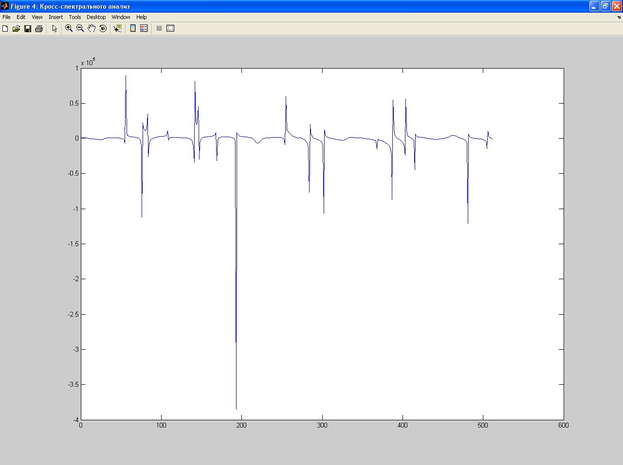Click the Hide Plot Tools icon

pos(159,29)
